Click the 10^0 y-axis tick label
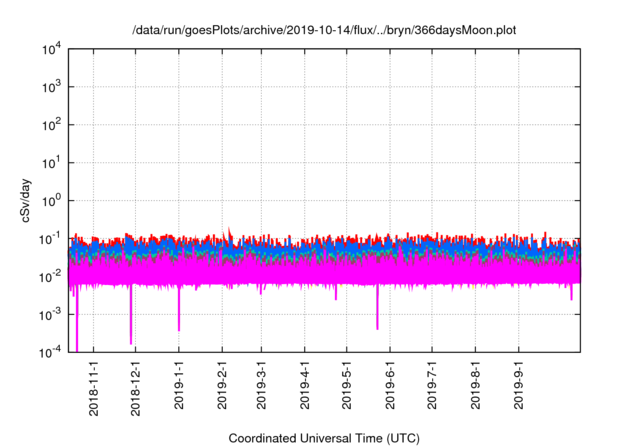The image size is (640, 448). click(x=51, y=200)
